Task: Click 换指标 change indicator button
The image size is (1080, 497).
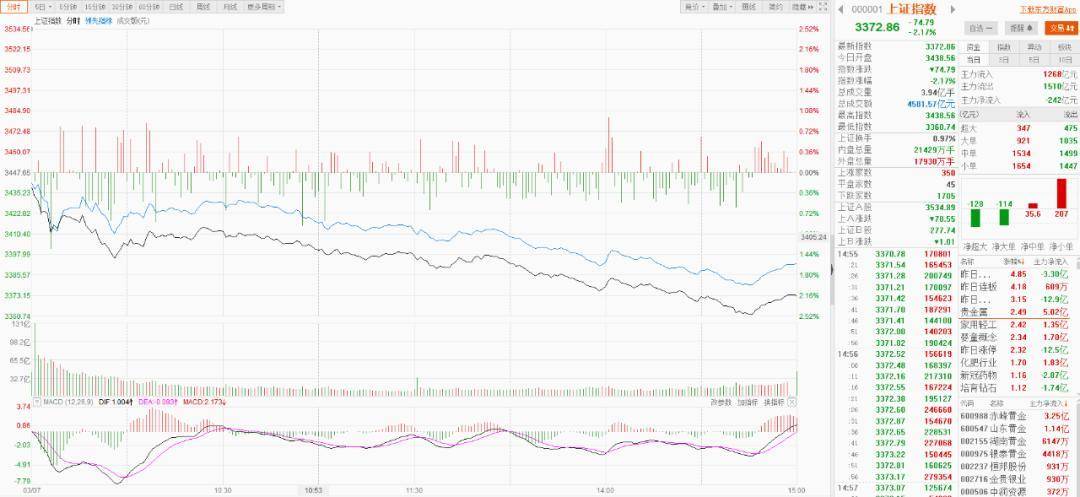Action: (774, 401)
